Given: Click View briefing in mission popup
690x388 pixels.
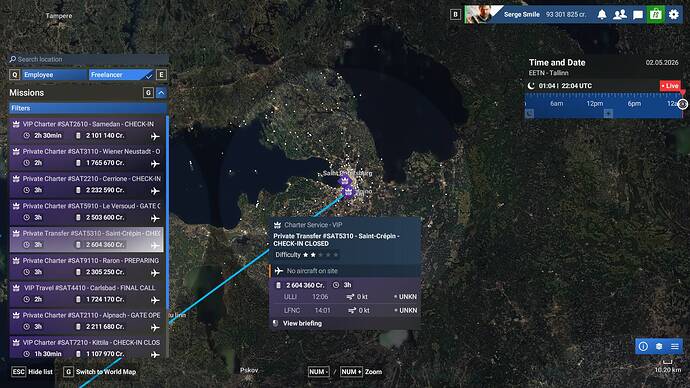Looking at the screenshot, I should tap(302, 323).
